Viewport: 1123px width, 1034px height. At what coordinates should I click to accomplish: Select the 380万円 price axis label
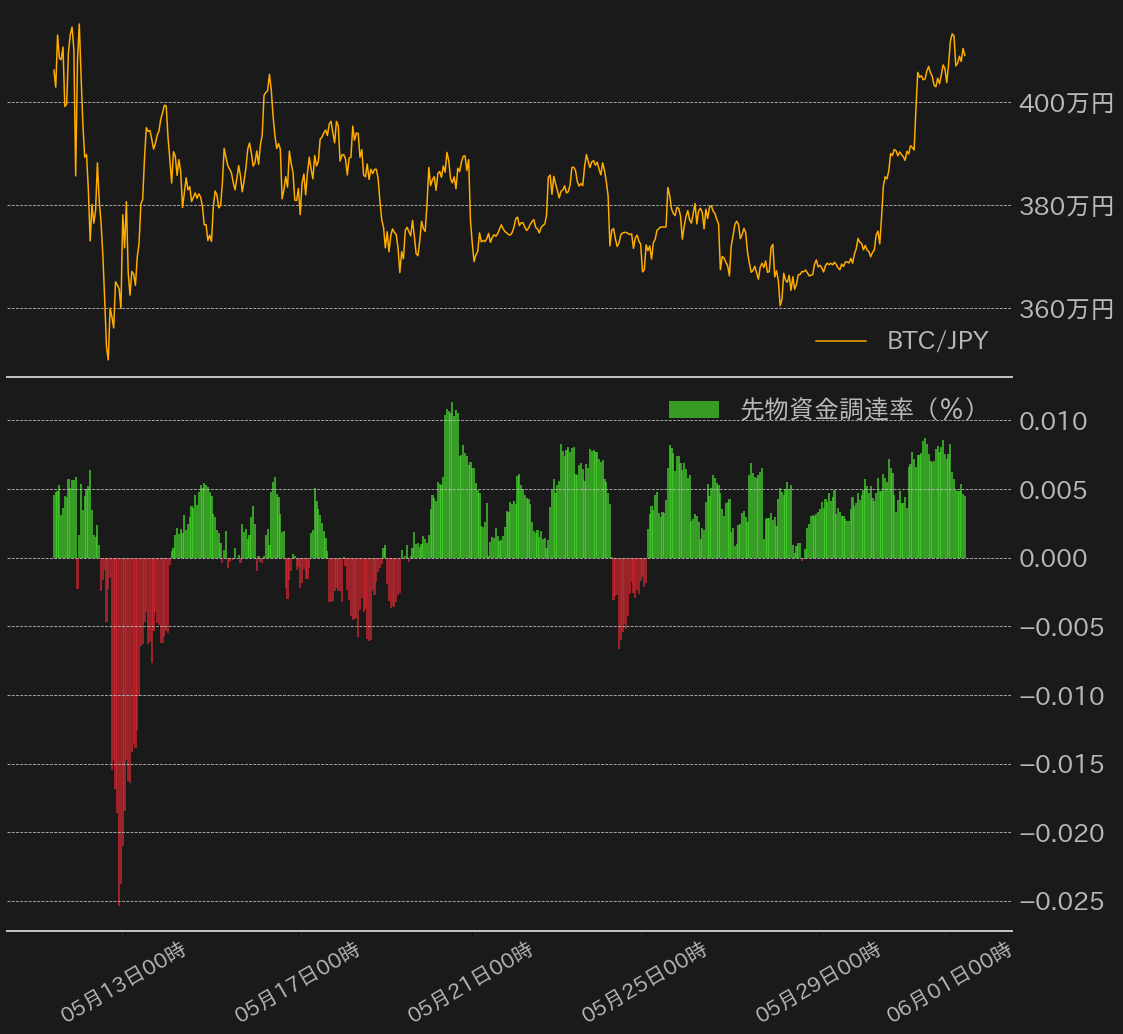(x=1066, y=206)
